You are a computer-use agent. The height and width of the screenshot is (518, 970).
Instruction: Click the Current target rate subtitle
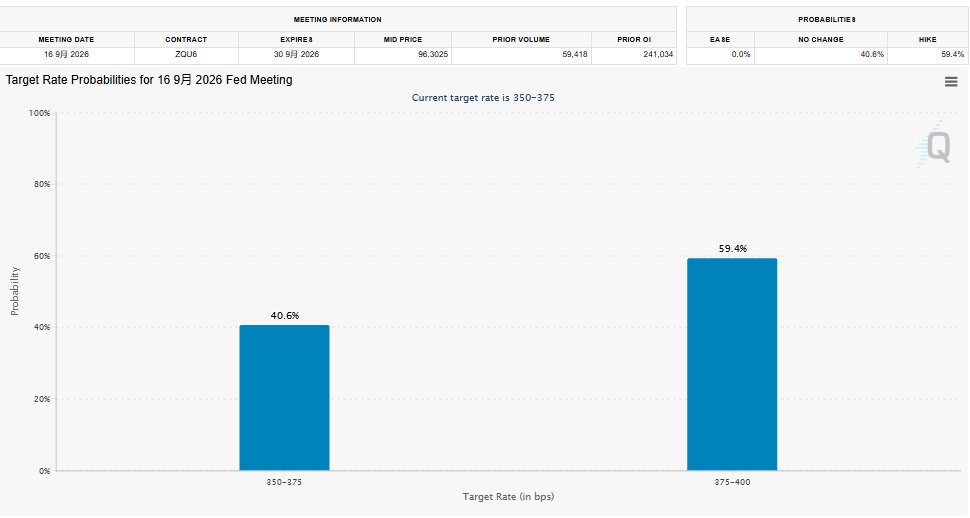483,98
